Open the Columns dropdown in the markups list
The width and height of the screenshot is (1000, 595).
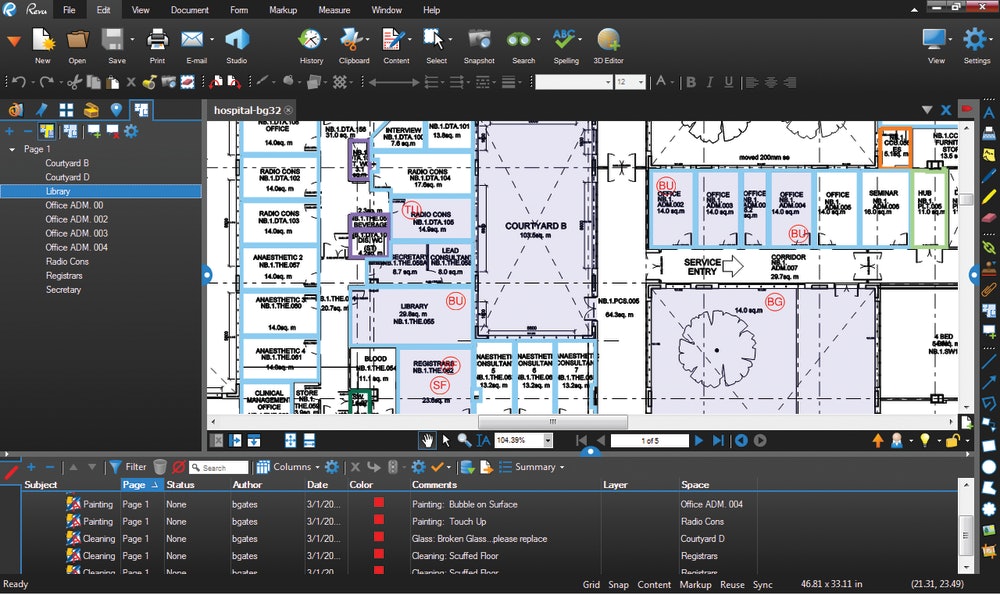[x=292, y=467]
